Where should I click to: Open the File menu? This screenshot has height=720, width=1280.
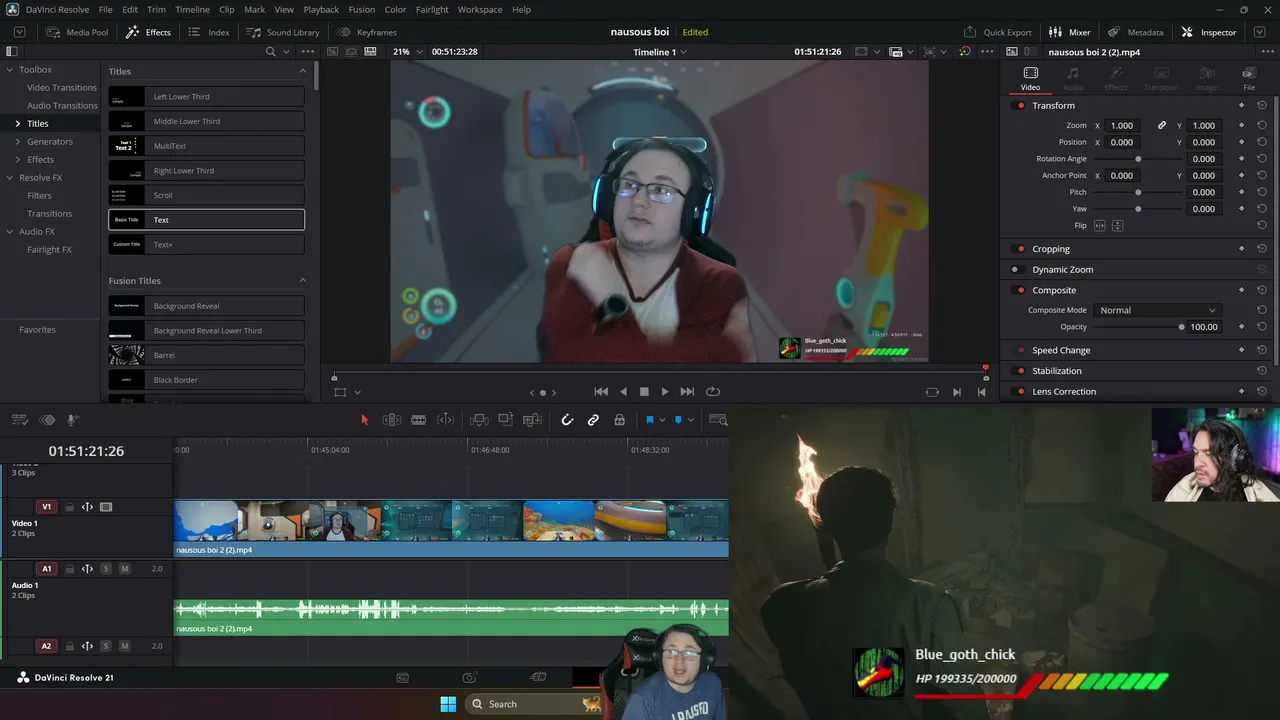click(105, 10)
